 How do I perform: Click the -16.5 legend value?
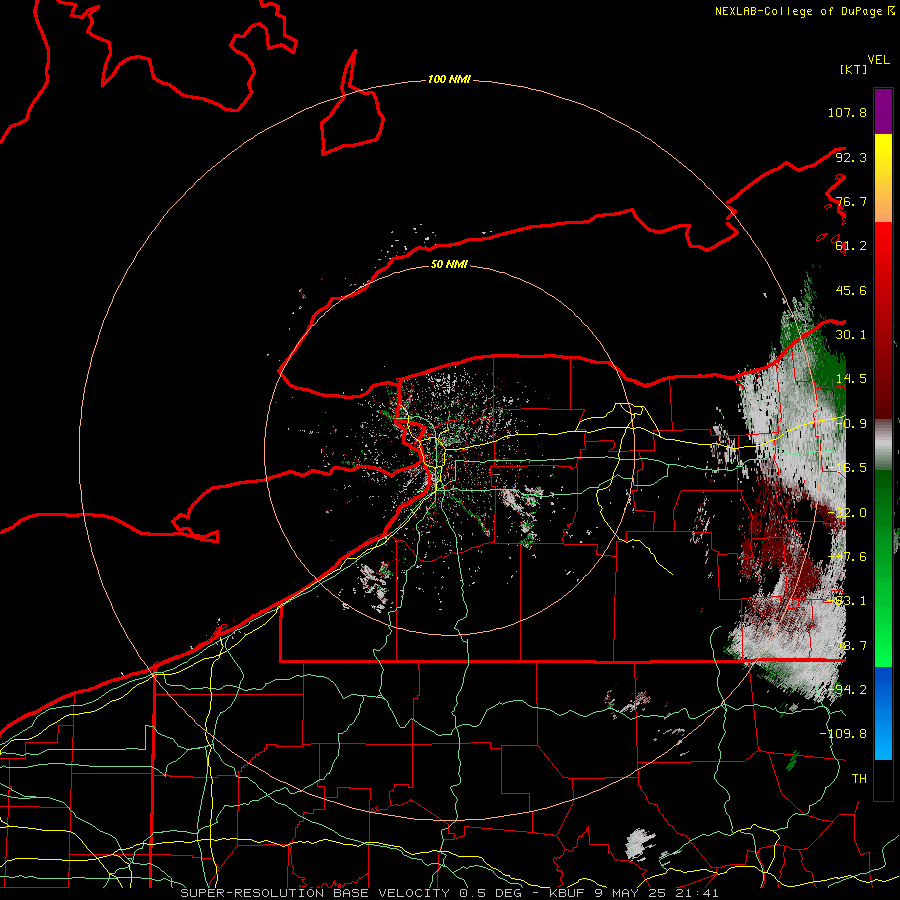(x=847, y=468)
